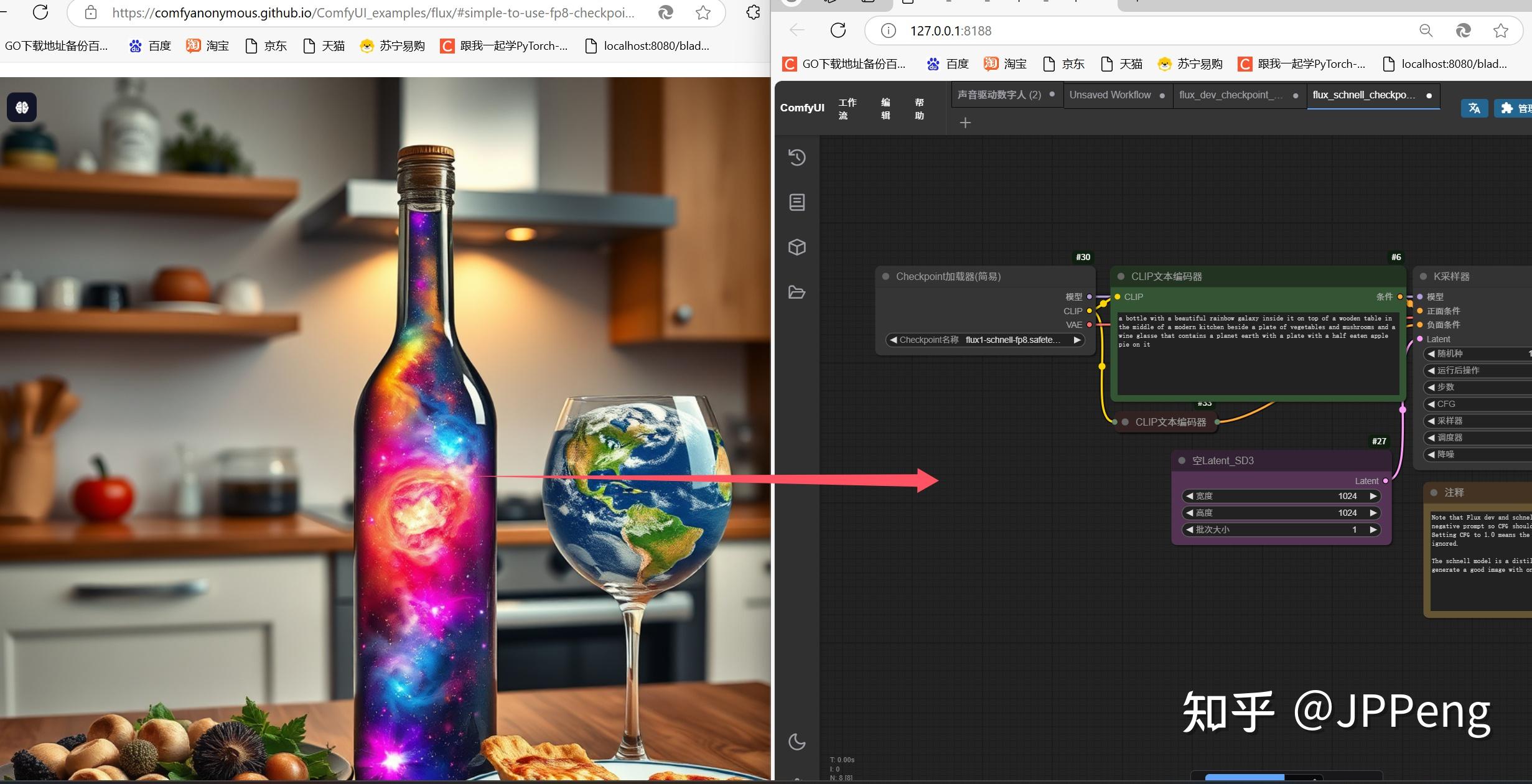Open the queue history sidebar icon

point(797,157)
